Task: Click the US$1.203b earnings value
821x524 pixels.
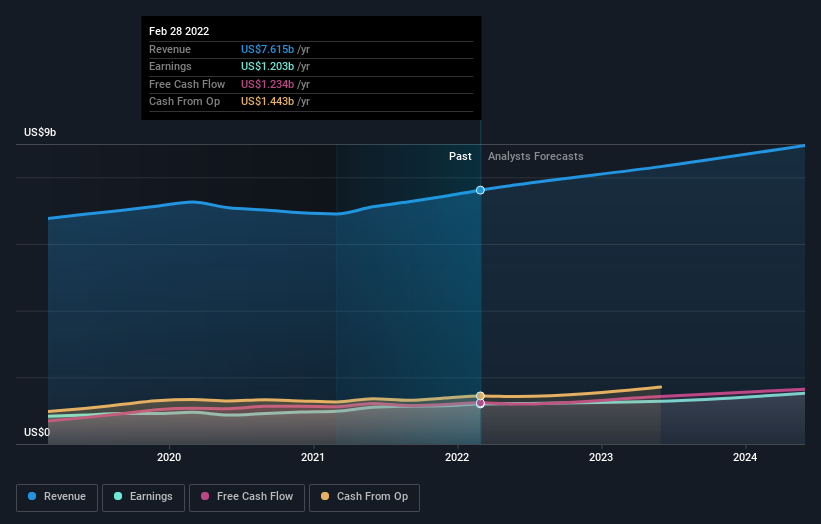Action: 268,66
